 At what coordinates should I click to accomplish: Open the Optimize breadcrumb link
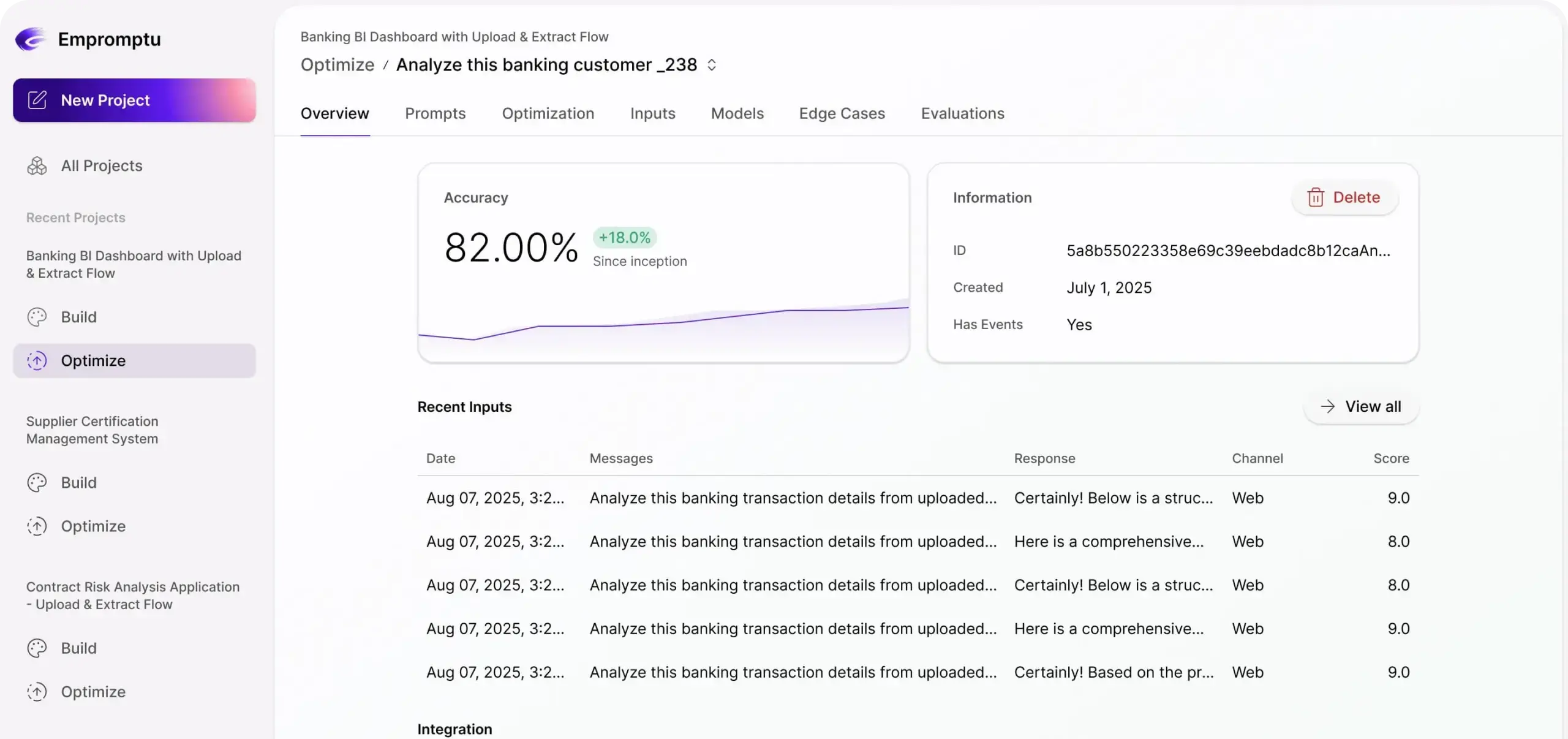(336, 64)
